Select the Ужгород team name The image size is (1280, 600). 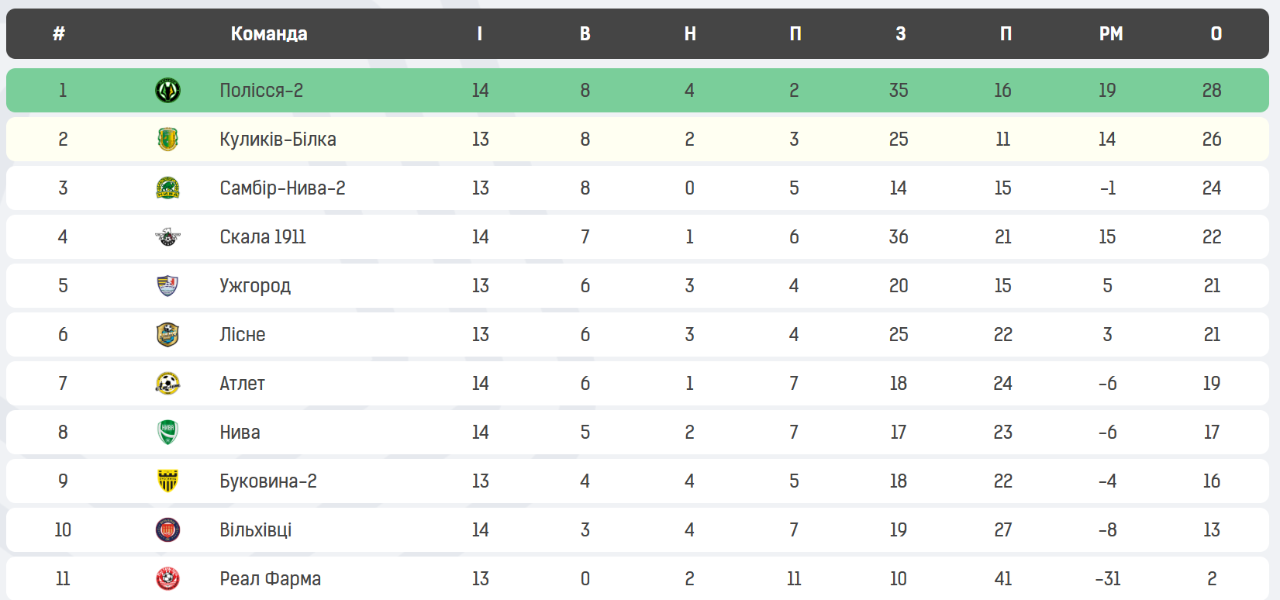click(255, 286)
